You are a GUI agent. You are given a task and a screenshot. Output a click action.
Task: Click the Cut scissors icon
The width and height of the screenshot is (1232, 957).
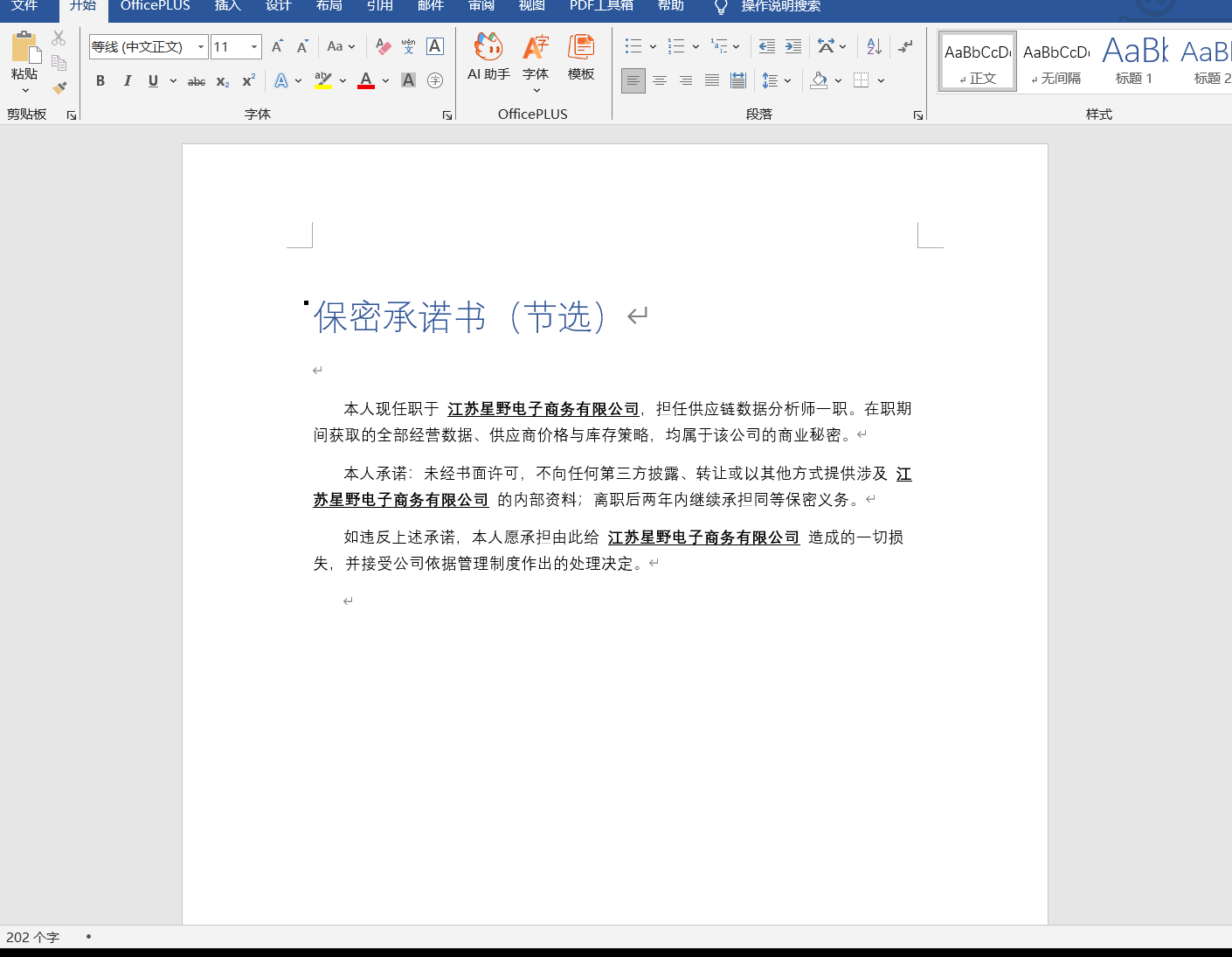pos(59,38)
